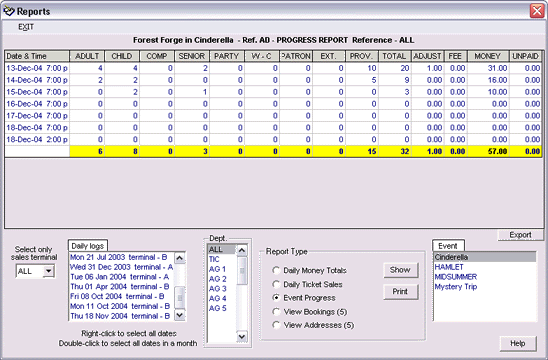This screenshot has width=548, height=360.
Task: Select TIC department
Action: [222, 259]
